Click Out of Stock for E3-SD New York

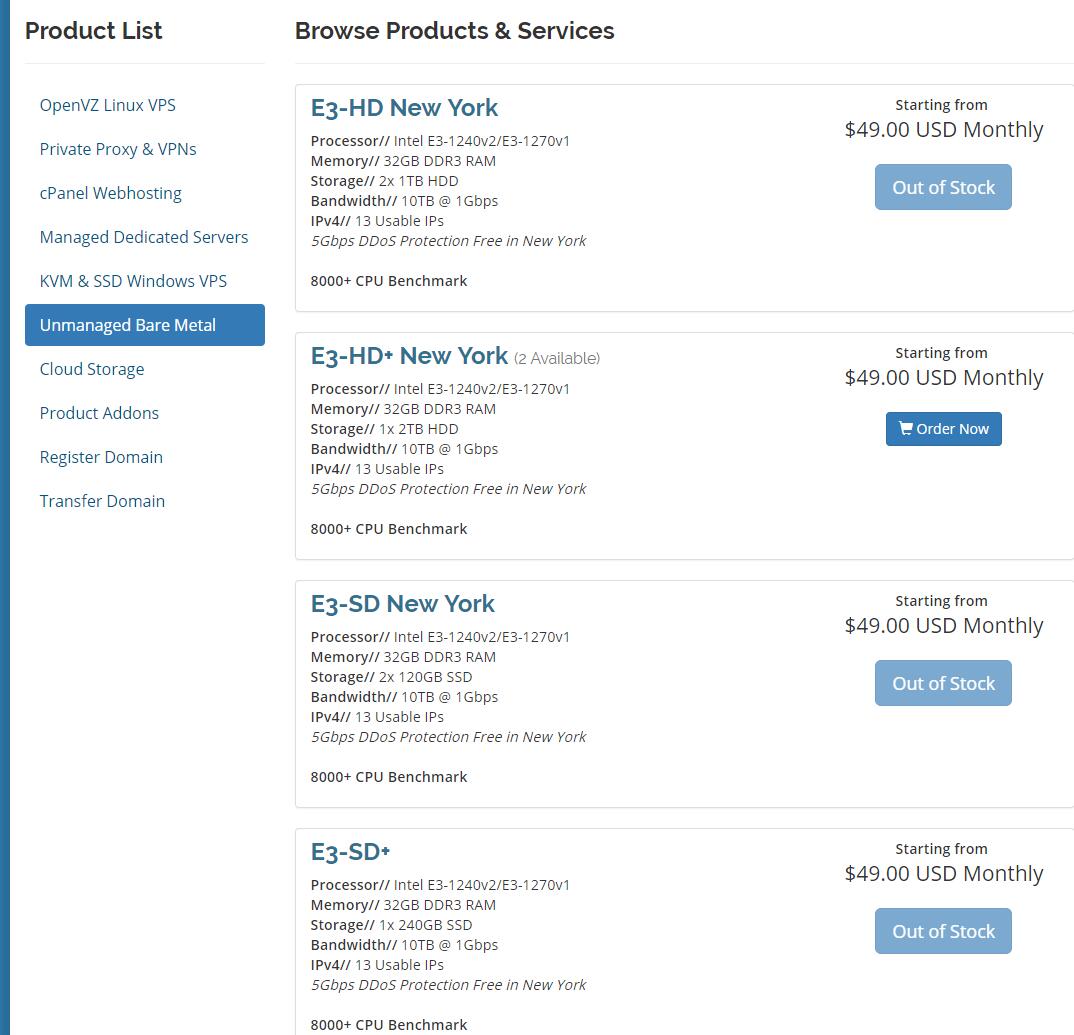coord(943,683)
